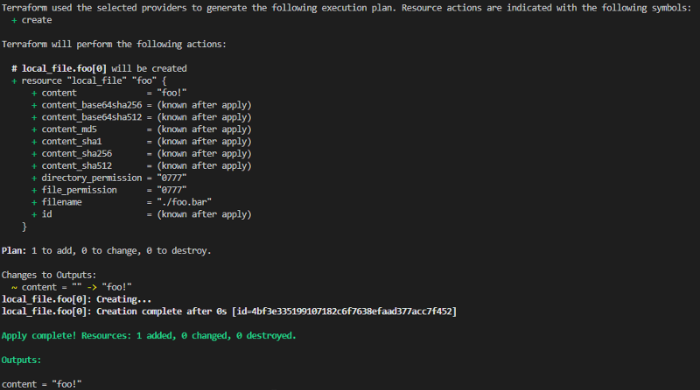Click the 'id = (known after apply)' row

click(141, 214)
